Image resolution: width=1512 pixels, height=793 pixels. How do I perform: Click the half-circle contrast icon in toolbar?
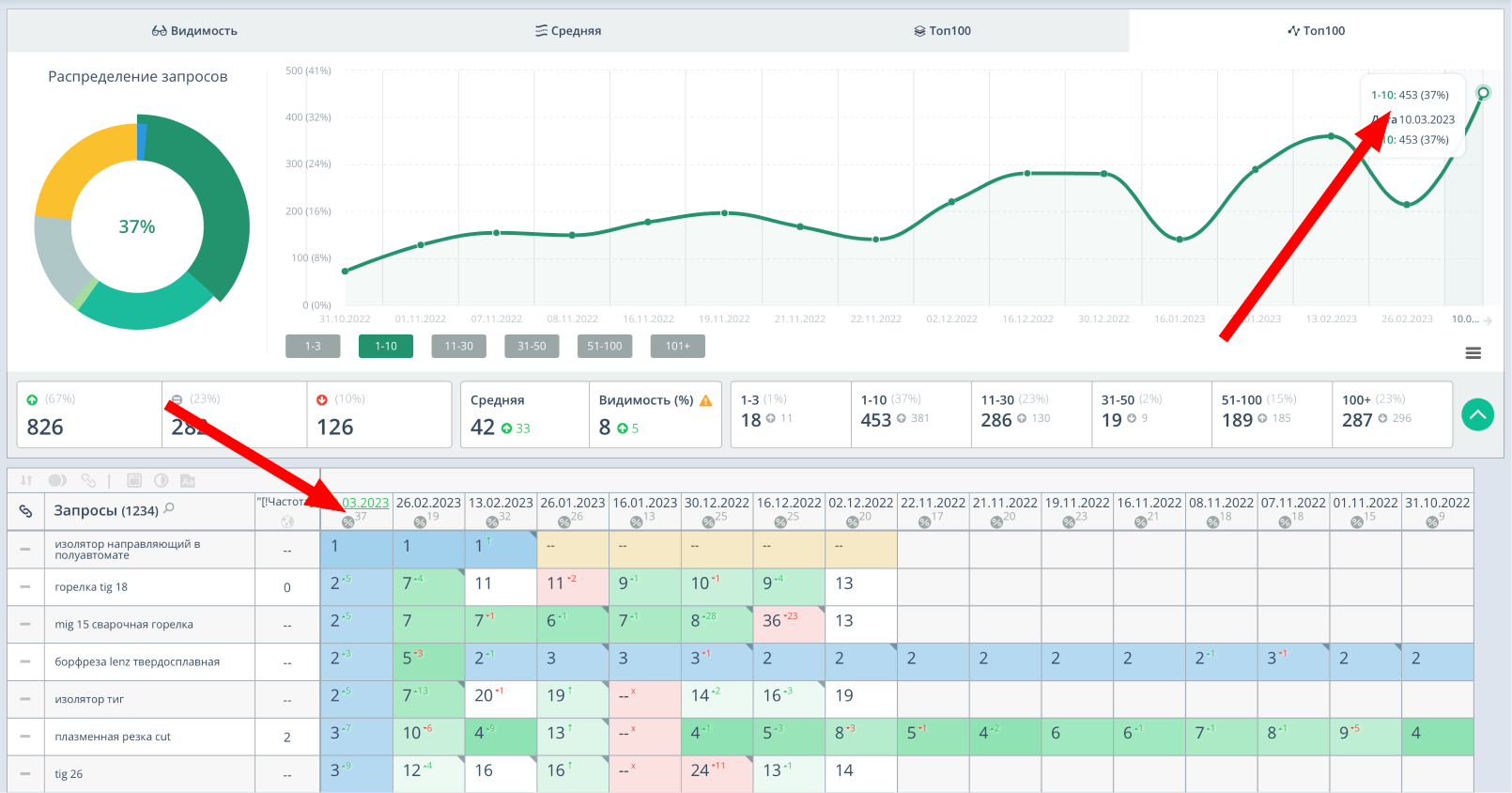[x=162, y=480]
